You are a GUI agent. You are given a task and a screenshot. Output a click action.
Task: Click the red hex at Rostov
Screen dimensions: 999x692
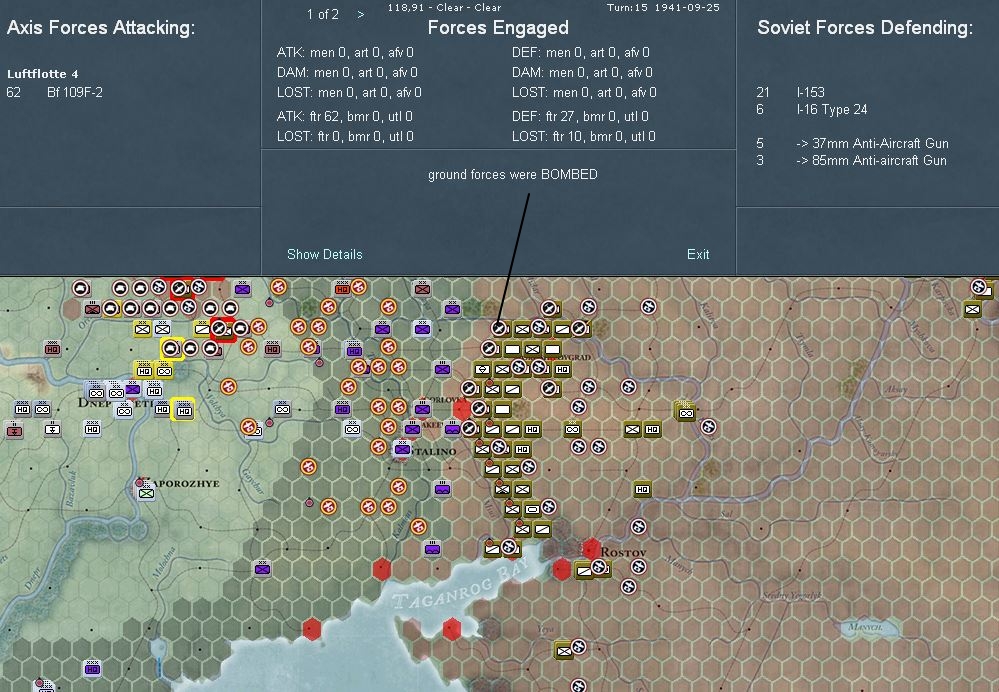pyautogui.click(x=591, y=549)
